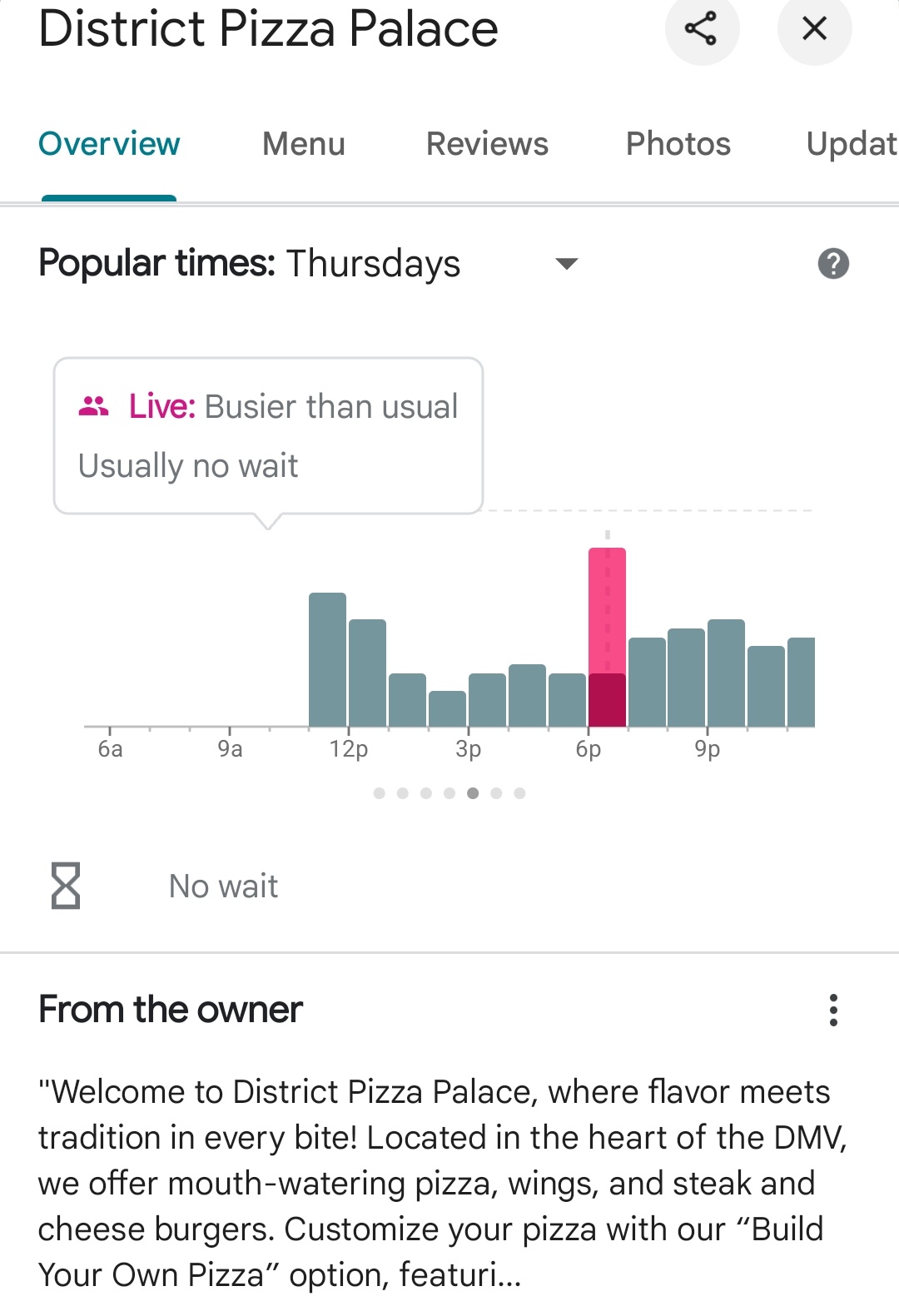Tap the highlighted fifth pagination dot

(x=473, y=793)
